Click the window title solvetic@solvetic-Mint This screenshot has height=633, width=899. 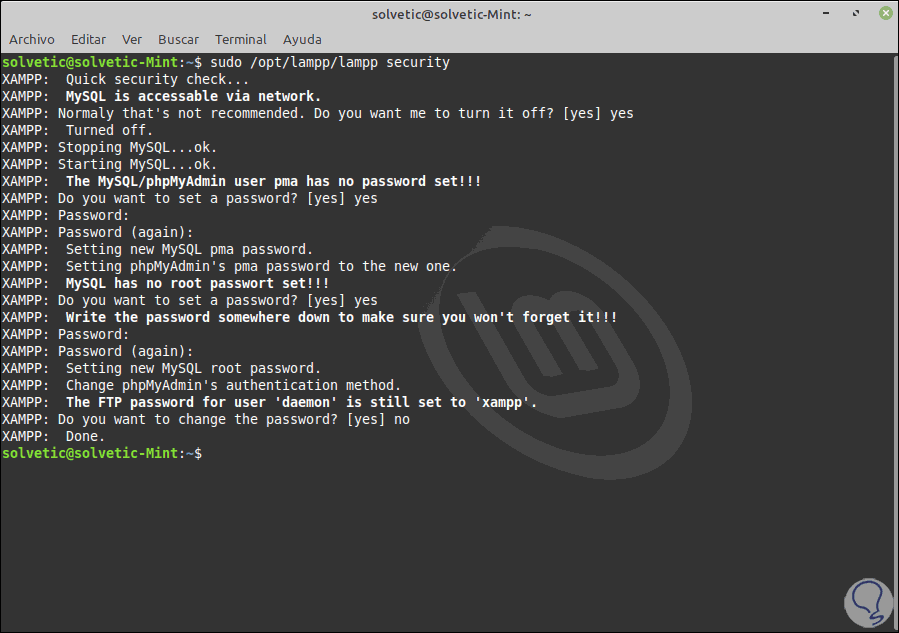(452, 14)
